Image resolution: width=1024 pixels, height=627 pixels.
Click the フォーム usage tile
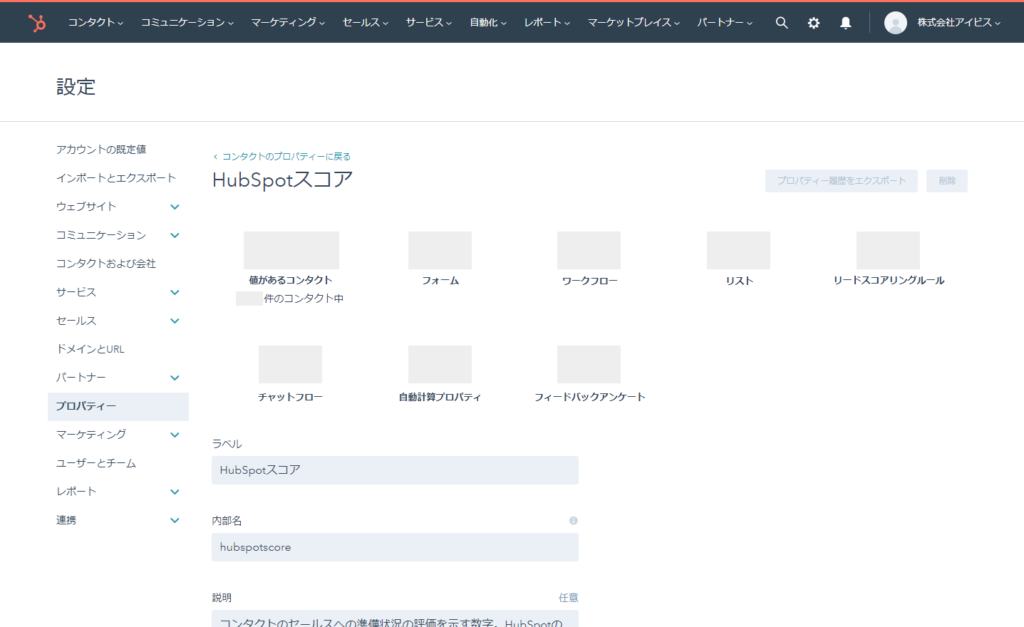coord(440,259)
